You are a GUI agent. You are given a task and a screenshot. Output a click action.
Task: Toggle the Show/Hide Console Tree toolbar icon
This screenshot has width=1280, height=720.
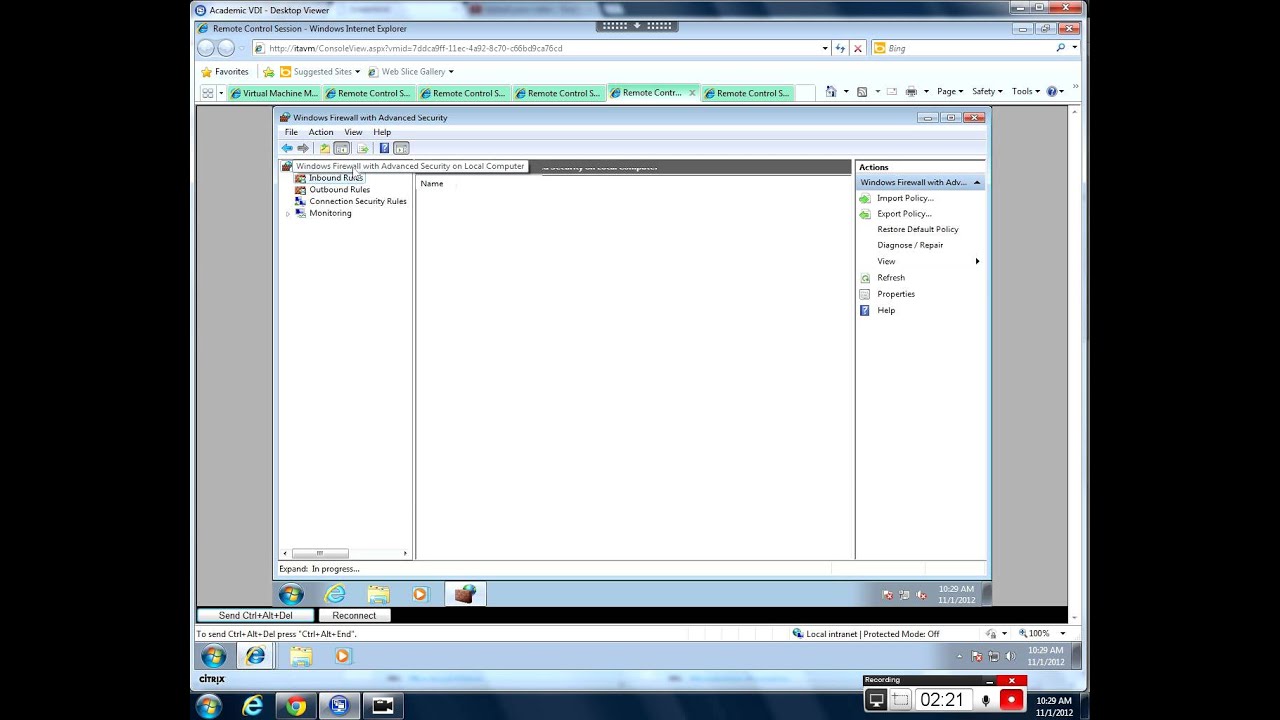pyautogui.click(x=342, y=148)
